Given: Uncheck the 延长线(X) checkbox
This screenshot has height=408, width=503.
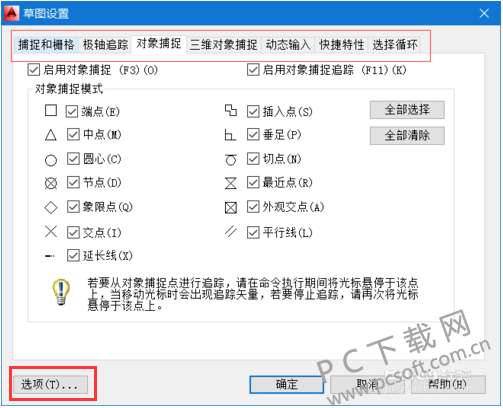Looking at the screenshot, I should point(73,256).
